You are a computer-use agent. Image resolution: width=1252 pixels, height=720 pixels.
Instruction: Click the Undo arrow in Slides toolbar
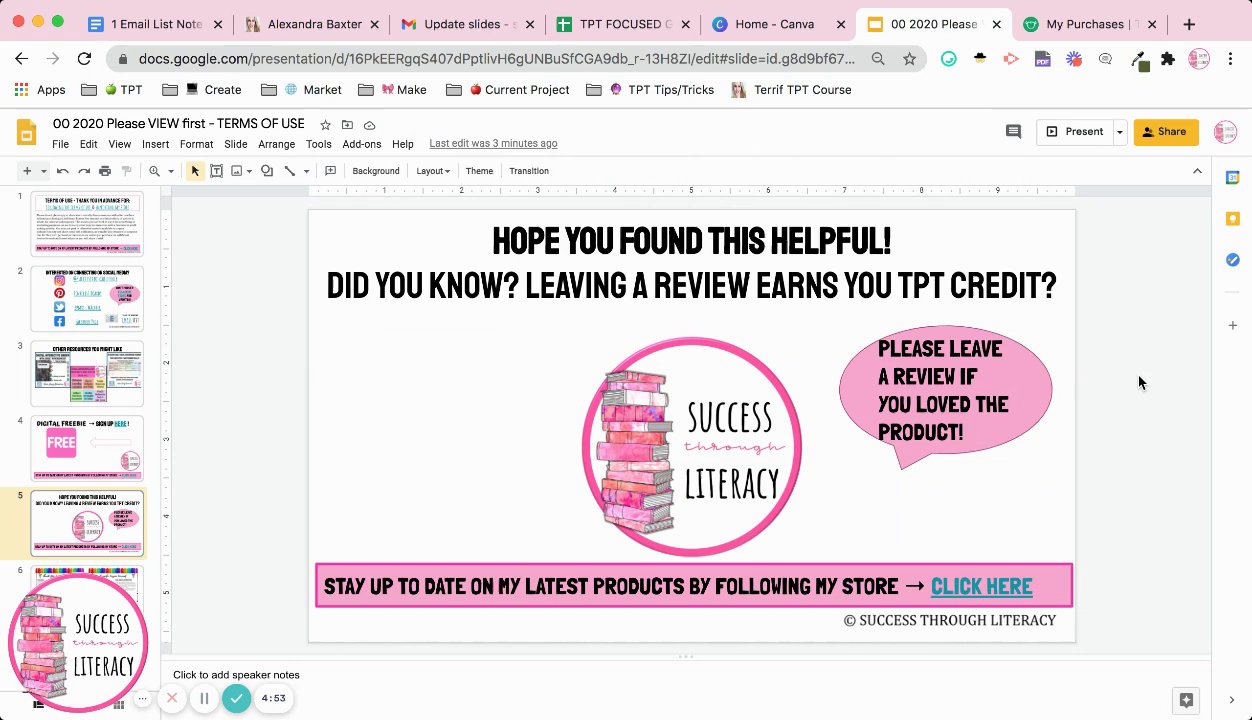tap(62, 171)
